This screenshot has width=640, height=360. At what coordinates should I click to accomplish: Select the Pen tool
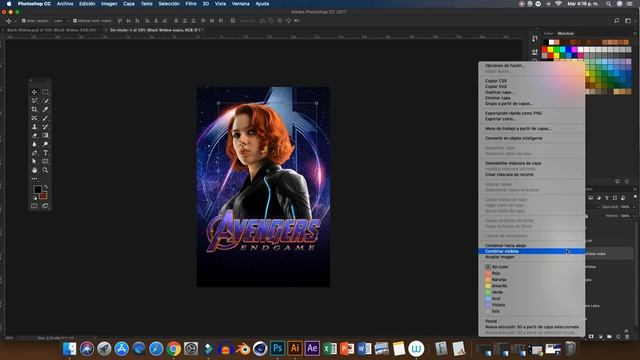(34, 153)
